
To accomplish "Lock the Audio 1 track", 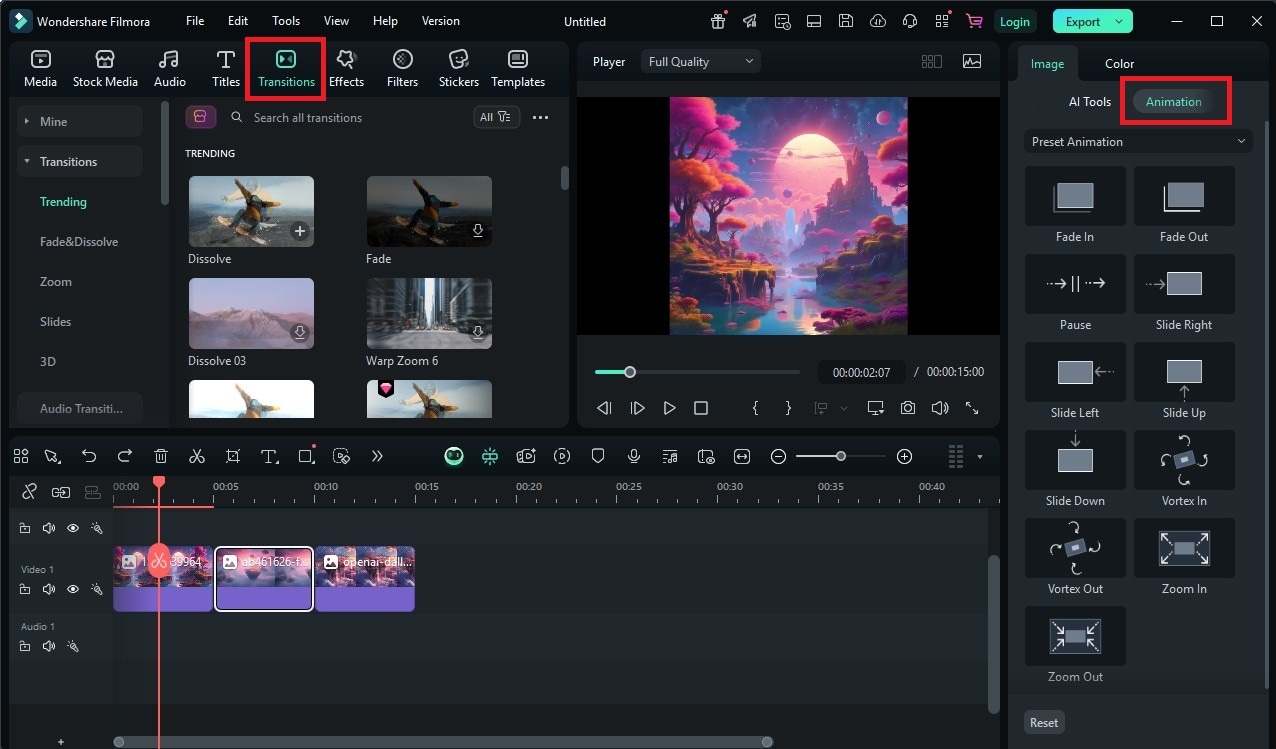I will click(25, 646).
